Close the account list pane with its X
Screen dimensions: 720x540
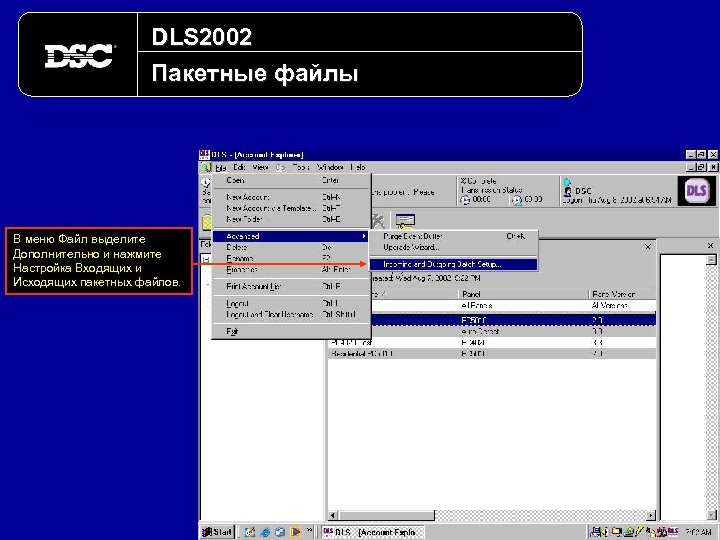pos(648,247)
